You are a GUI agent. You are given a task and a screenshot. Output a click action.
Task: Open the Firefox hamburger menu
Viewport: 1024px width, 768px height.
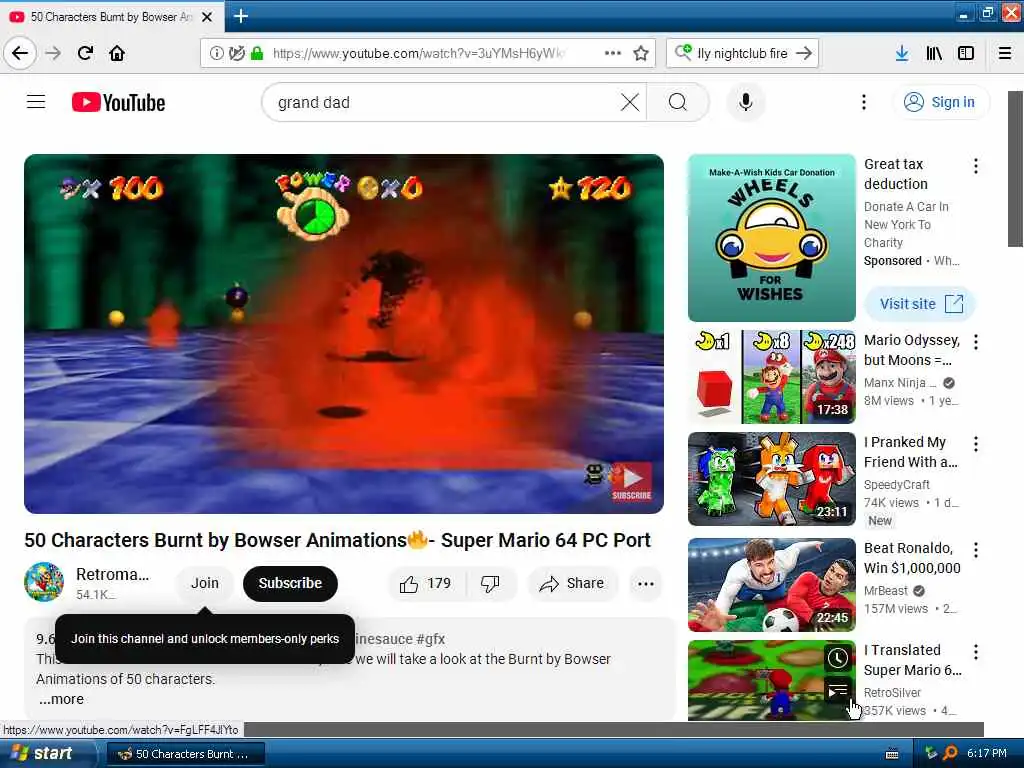coord(1005,53)
